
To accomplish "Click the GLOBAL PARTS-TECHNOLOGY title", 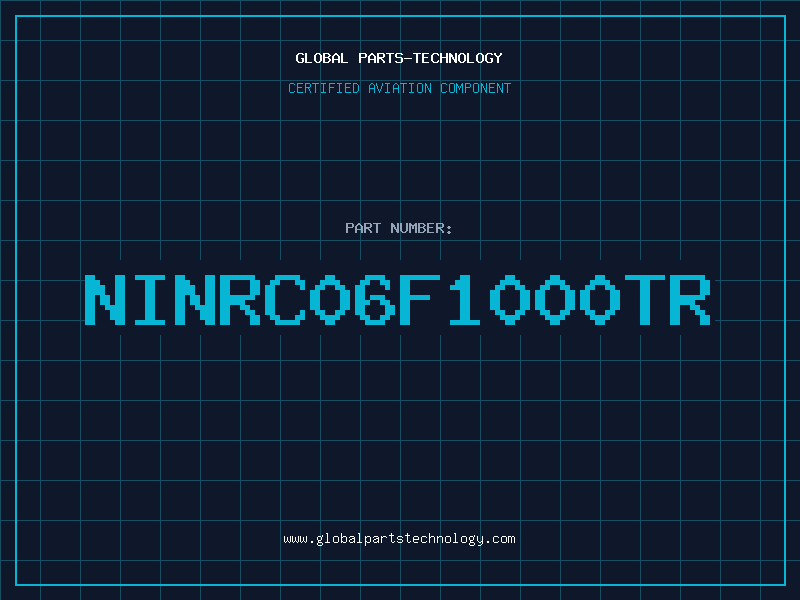I will [399, 58].
